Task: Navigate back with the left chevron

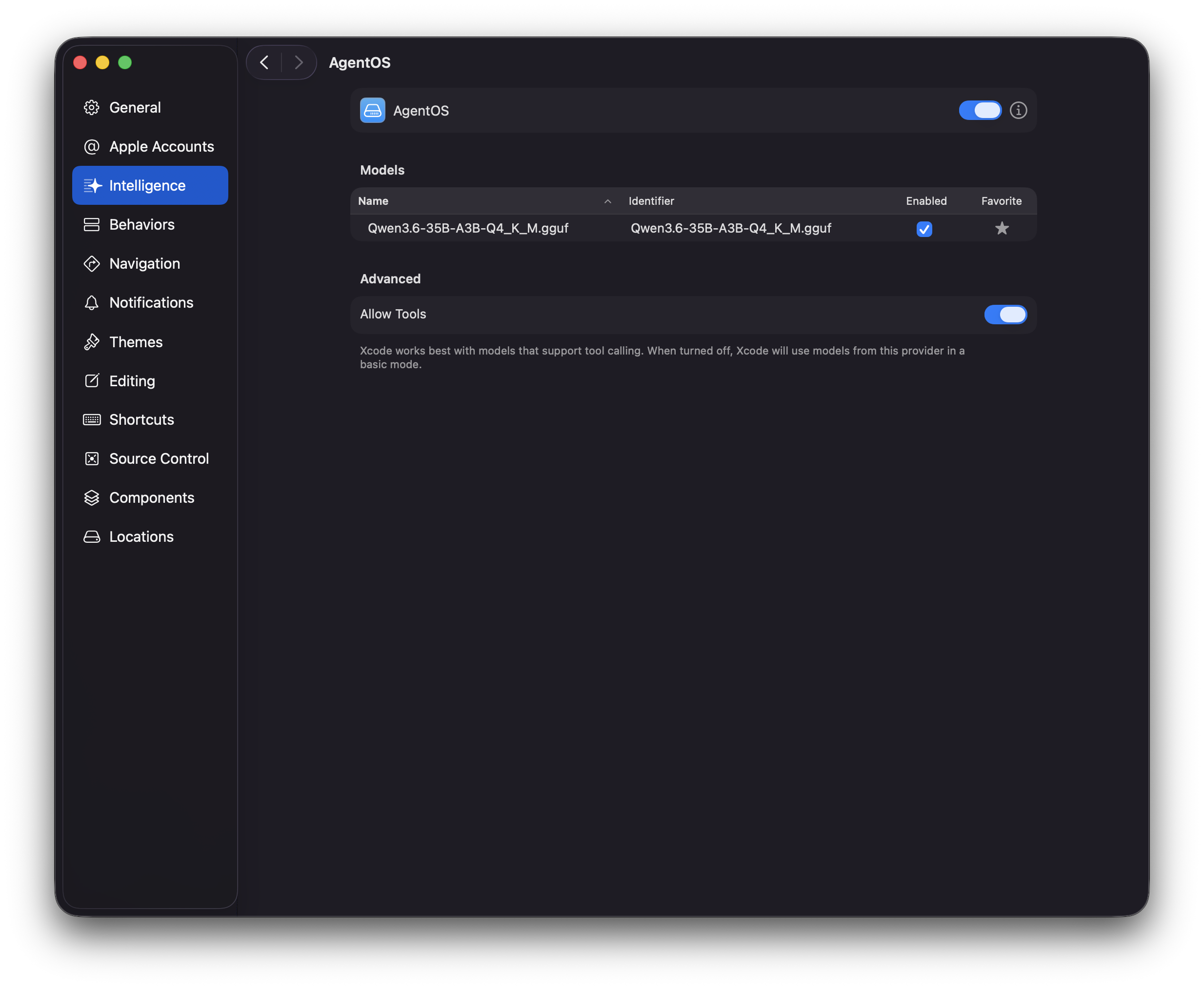Action: click(264, 62)
